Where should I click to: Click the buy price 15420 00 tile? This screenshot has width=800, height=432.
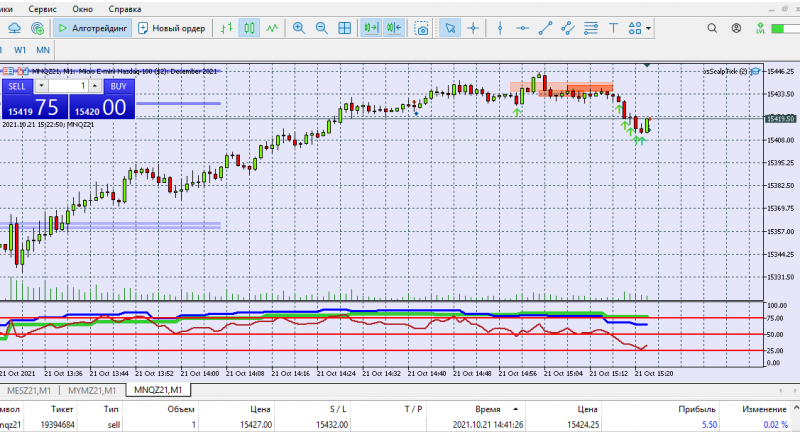point(102,107)
